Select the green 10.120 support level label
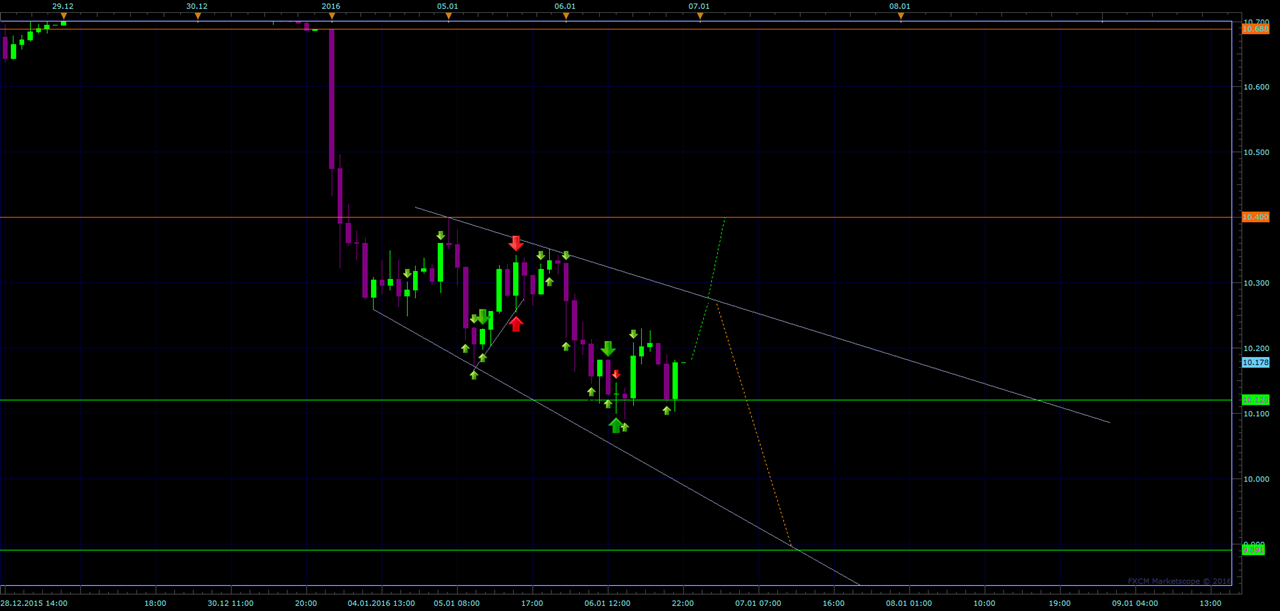The width and height of the screenshot is (1280, 611). [1255, 399]
